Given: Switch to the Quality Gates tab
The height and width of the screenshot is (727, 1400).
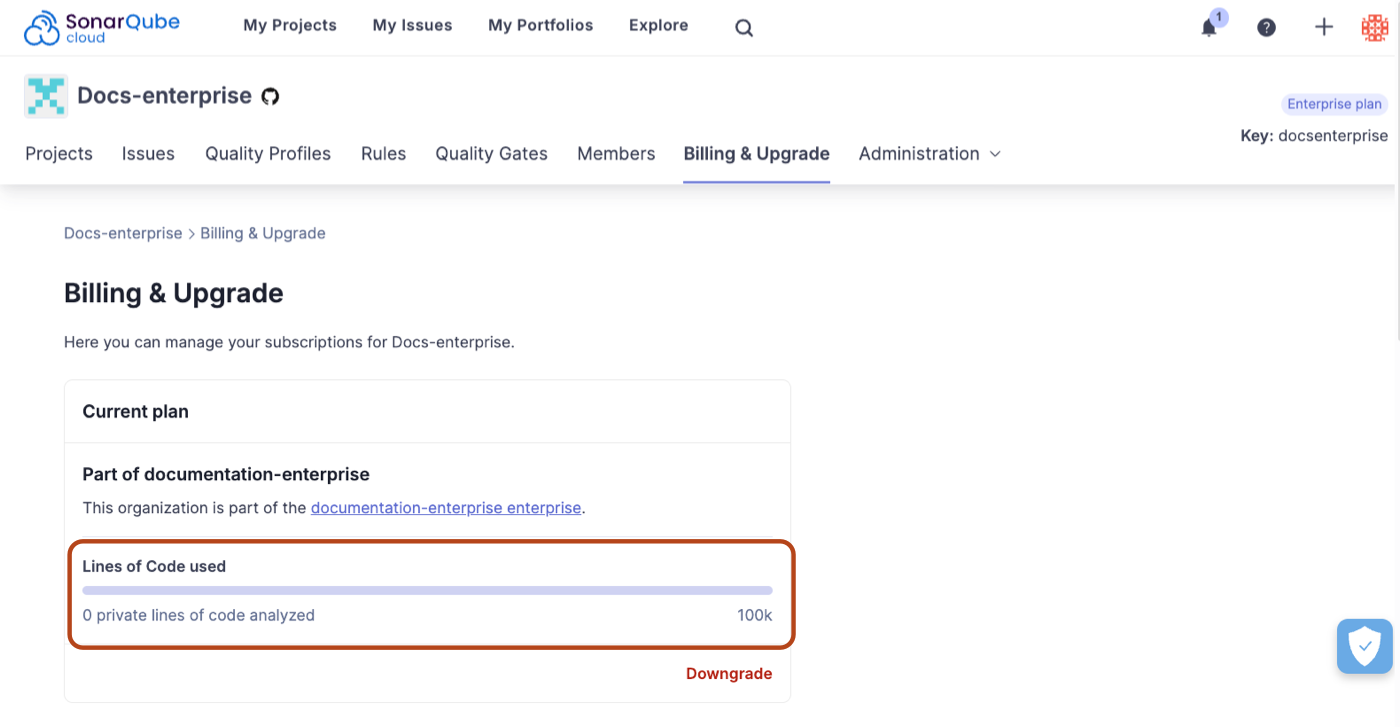Looking at the screenshot, I should [491, 154].
